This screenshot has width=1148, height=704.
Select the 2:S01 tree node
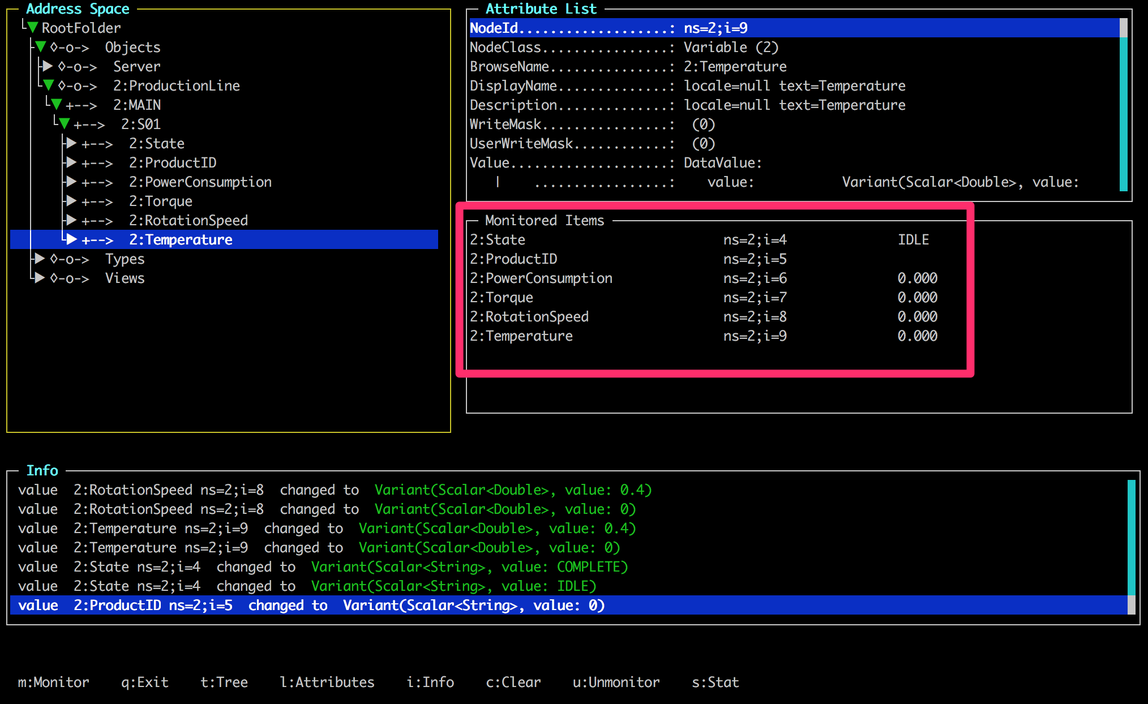pos(140,124)
